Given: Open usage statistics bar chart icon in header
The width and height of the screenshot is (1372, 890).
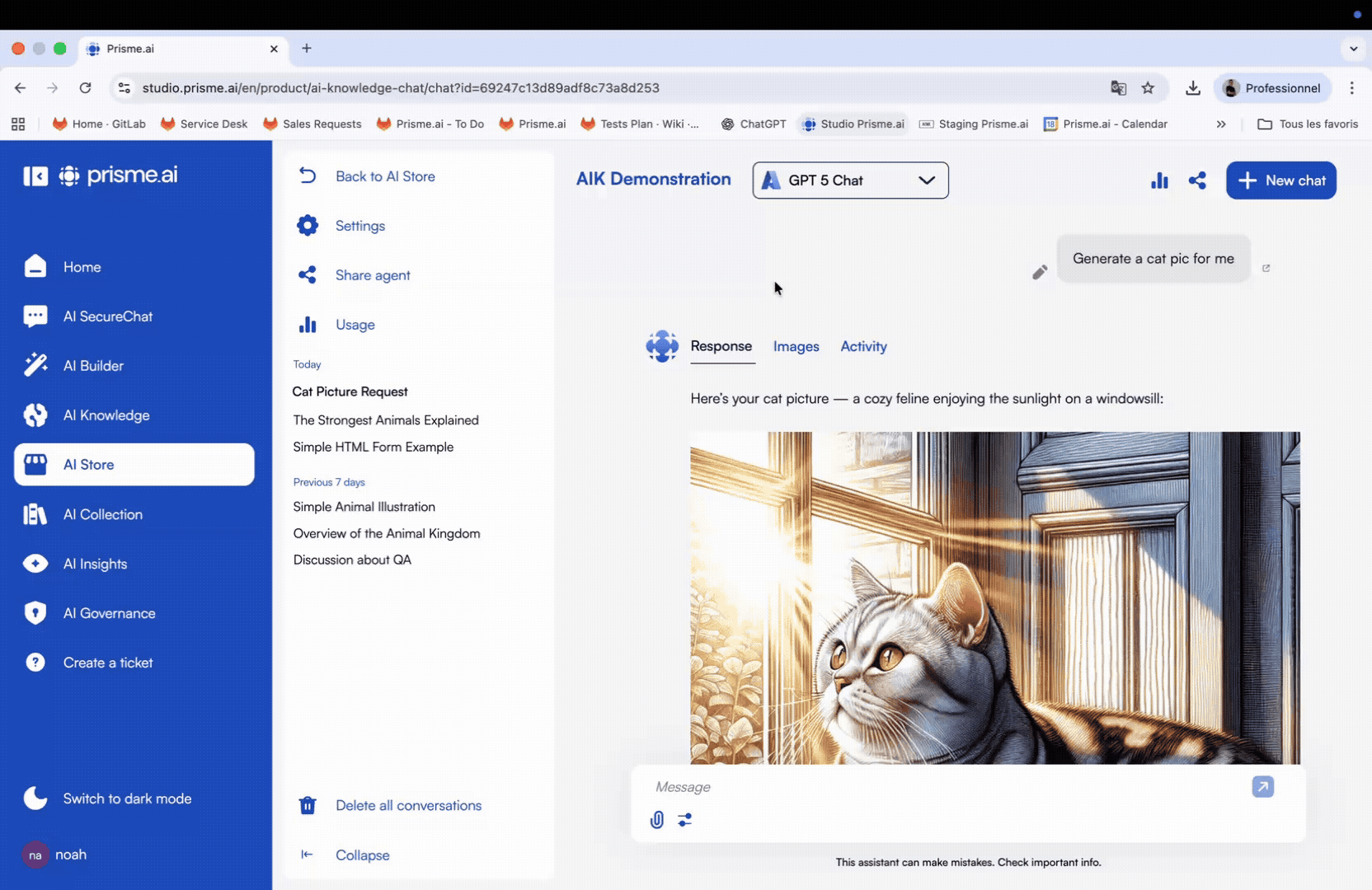Looking at the screenshot, I should pos(1159,180).
